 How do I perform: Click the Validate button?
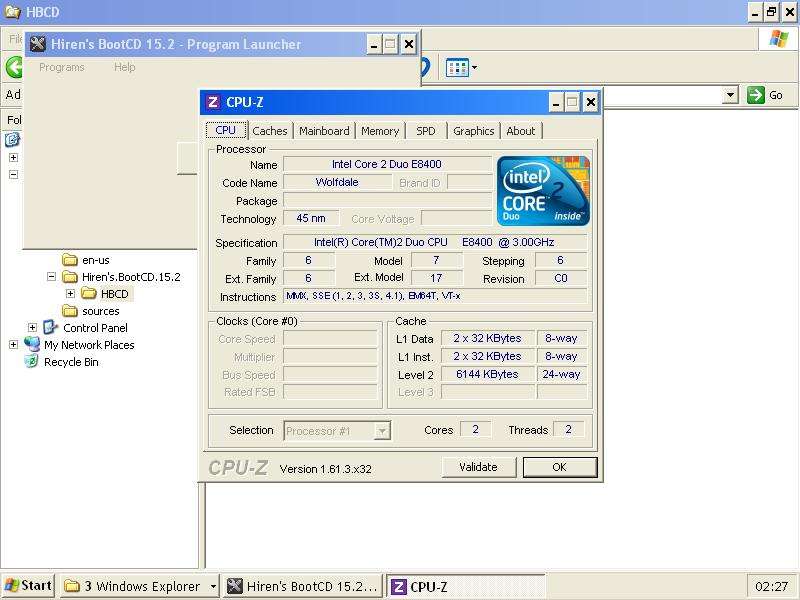477,467
